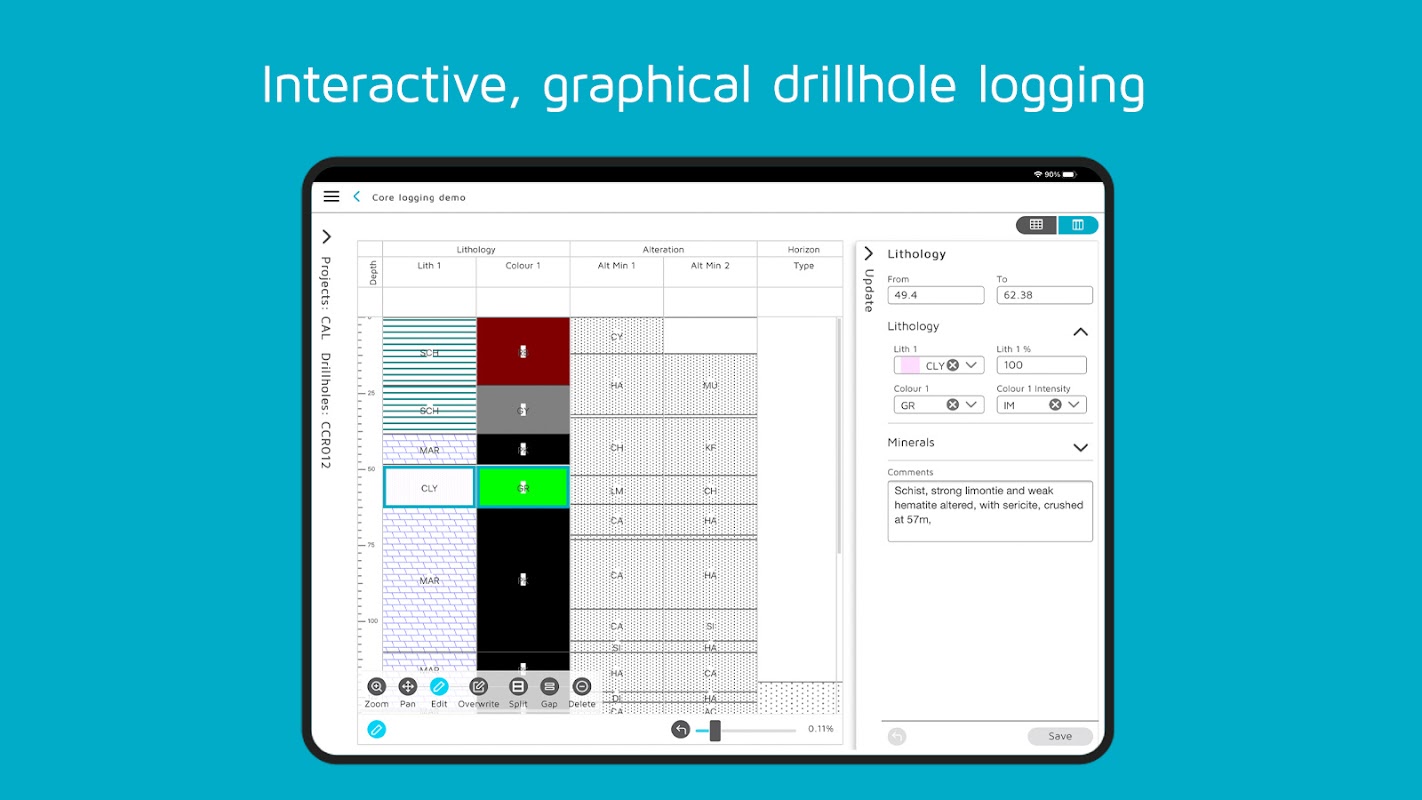Select the large MAR lithology interval
Viewport: 1422px width, 800px height.
point(429,580)
